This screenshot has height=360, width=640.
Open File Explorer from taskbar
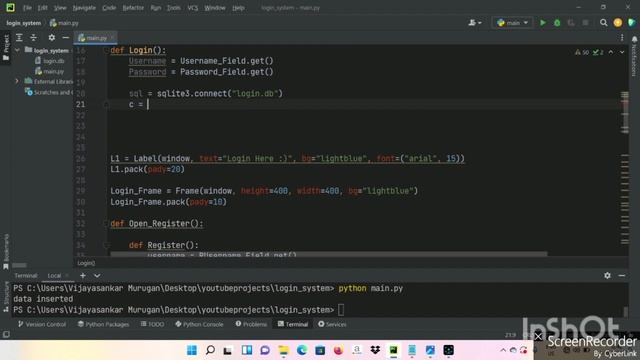(283, 350)
